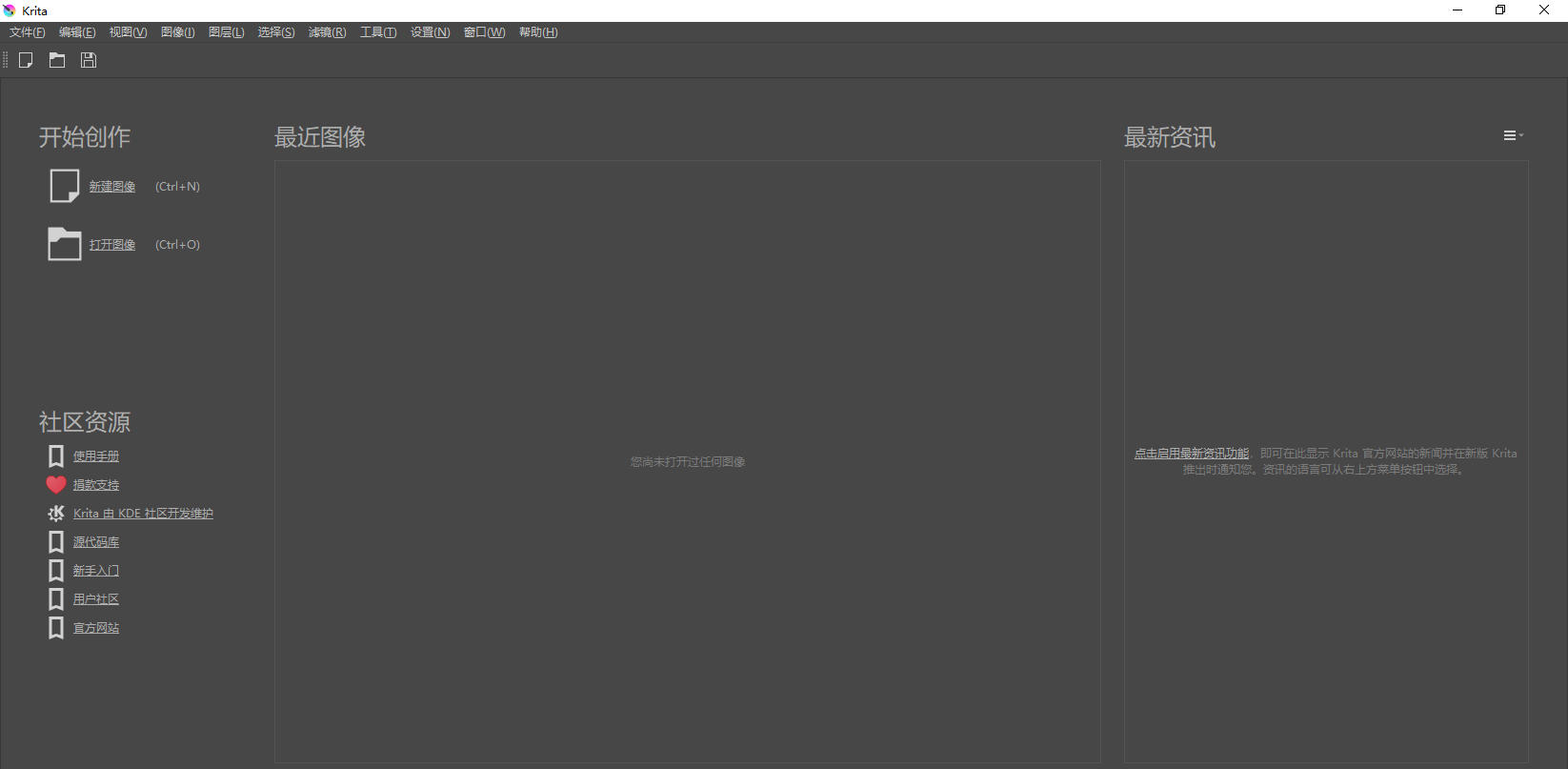Open the 图层(L) menu

[226, 32]
